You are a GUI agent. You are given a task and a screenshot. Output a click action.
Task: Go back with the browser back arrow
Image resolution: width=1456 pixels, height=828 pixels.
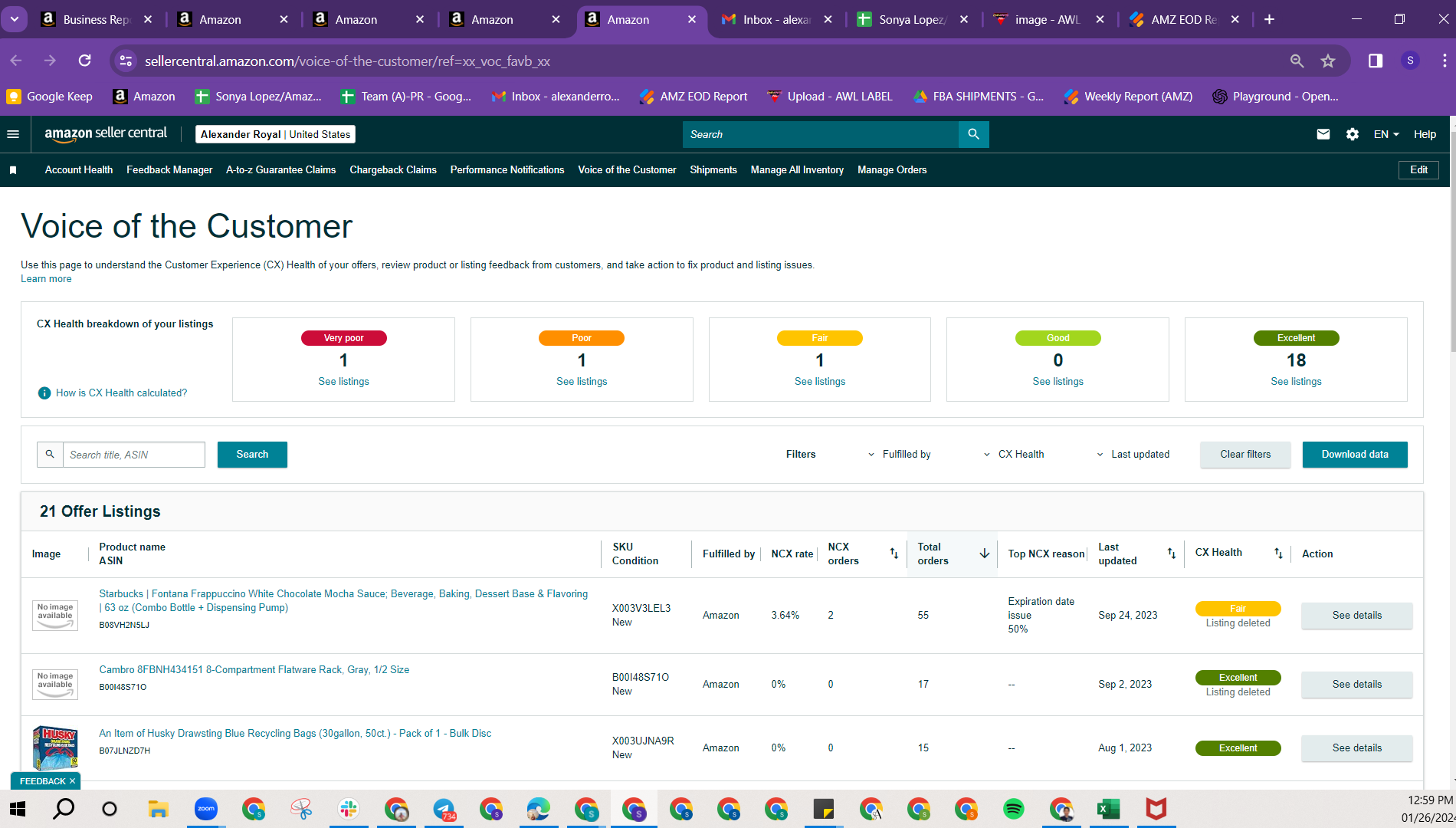(x=16, y=61)
